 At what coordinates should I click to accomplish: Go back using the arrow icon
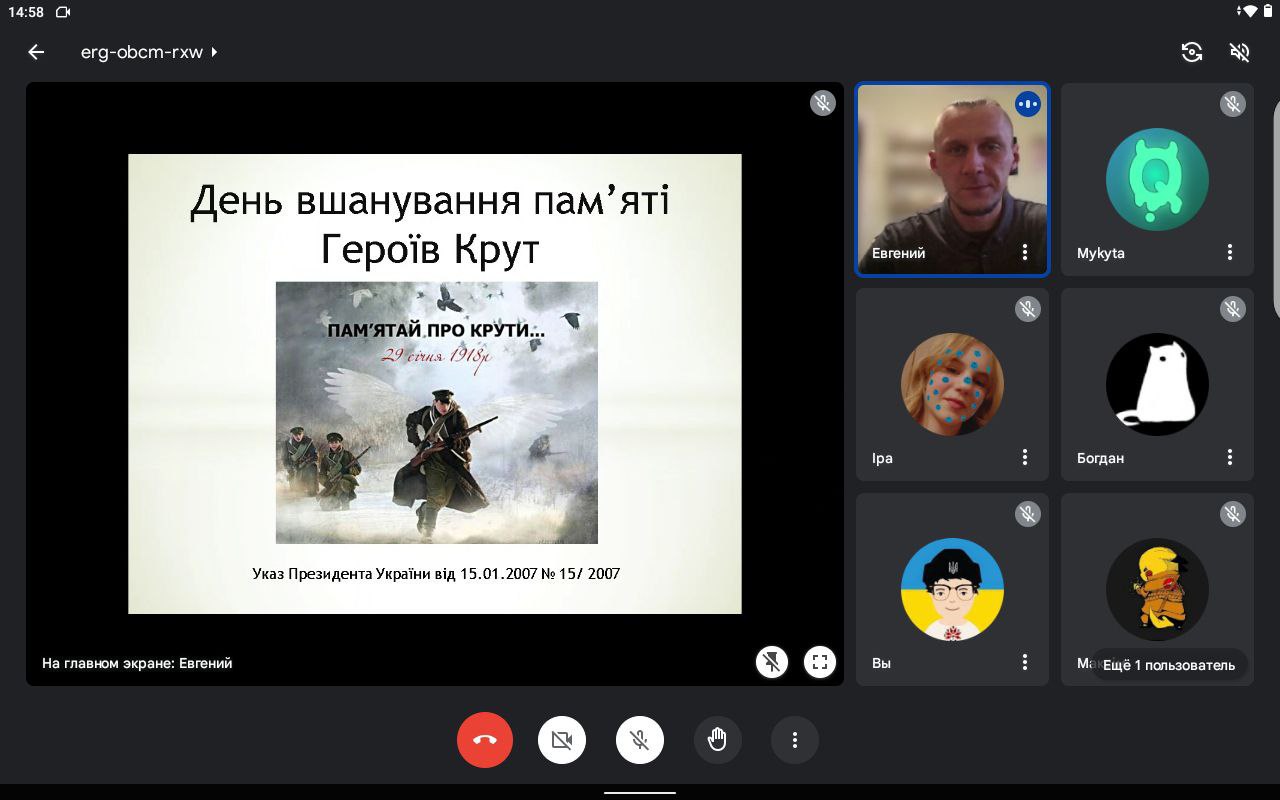click(37, 52)
